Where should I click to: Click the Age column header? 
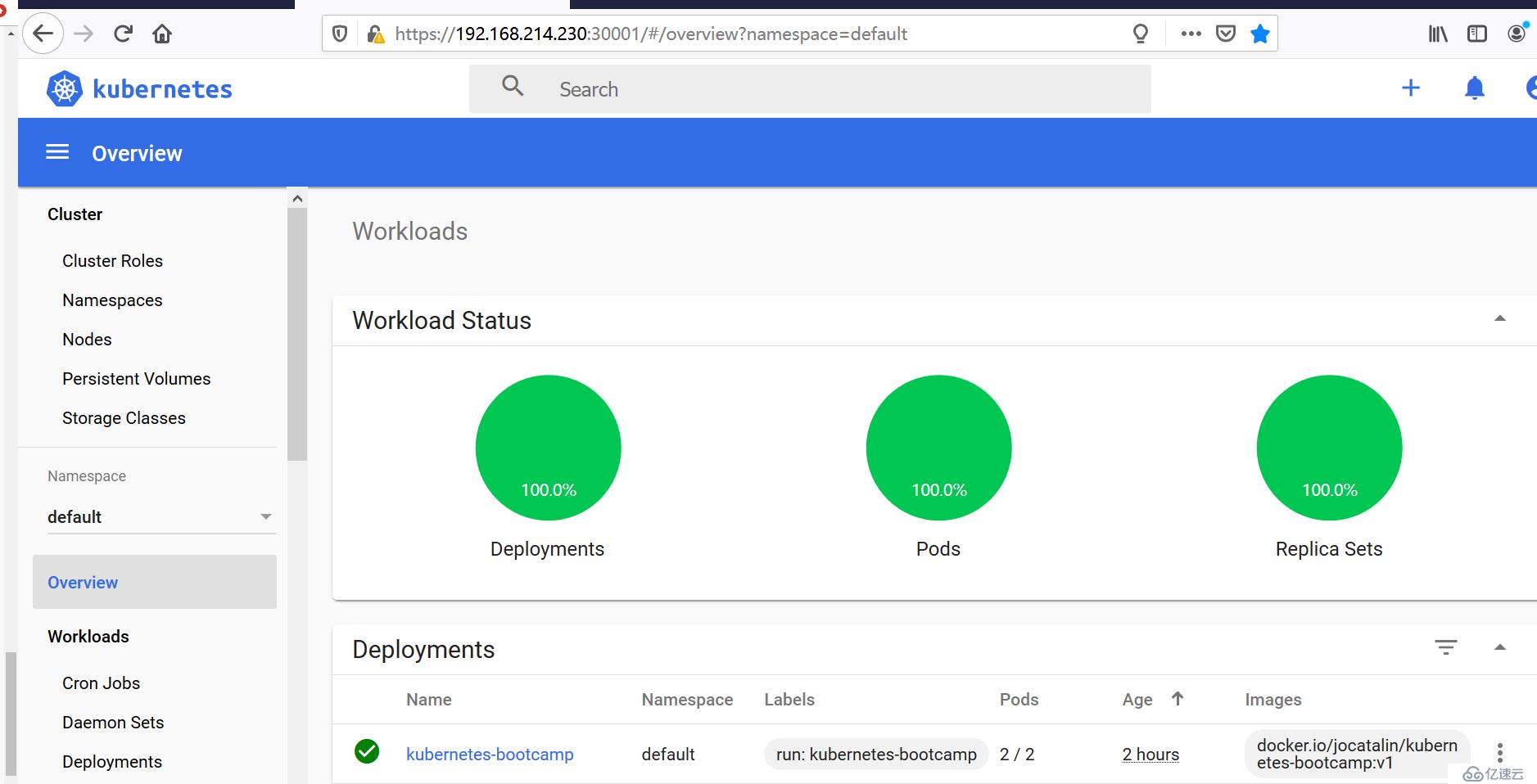(x=1137, y=699)
